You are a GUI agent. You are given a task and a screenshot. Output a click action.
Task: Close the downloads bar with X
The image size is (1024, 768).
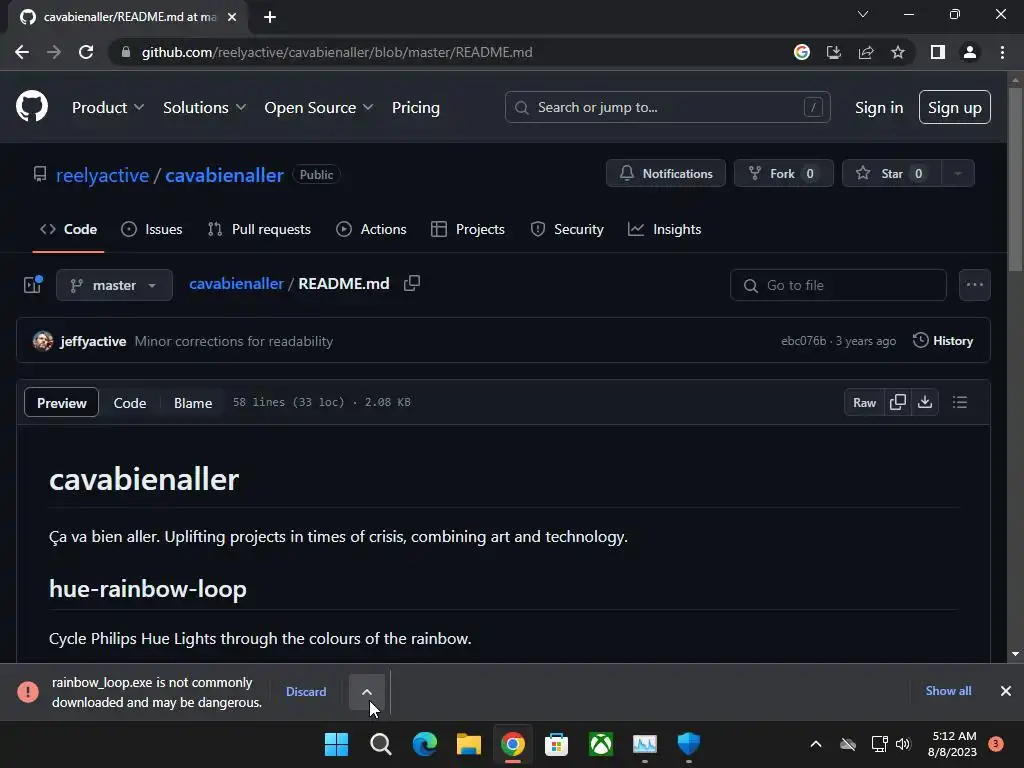(x=1006, y=691)
